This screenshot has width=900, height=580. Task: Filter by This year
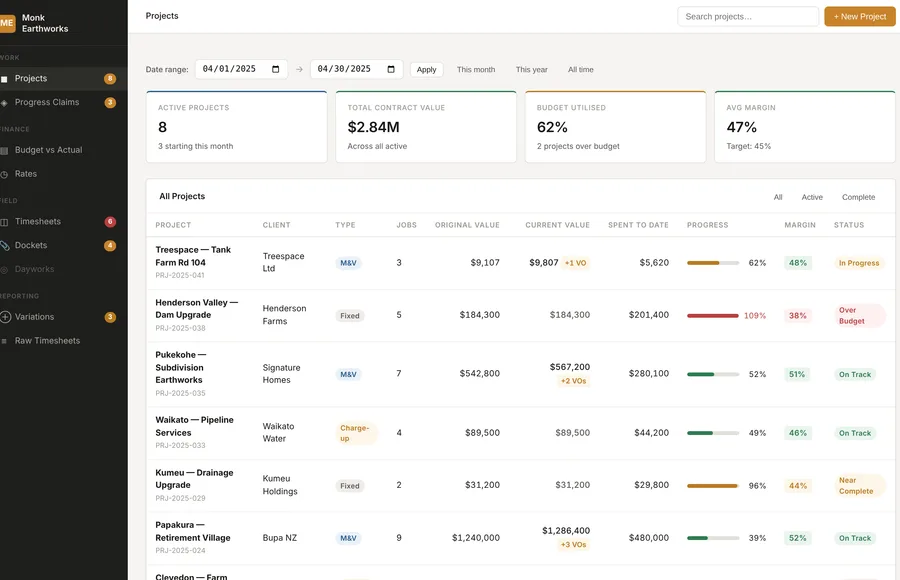tap(532, 69)
